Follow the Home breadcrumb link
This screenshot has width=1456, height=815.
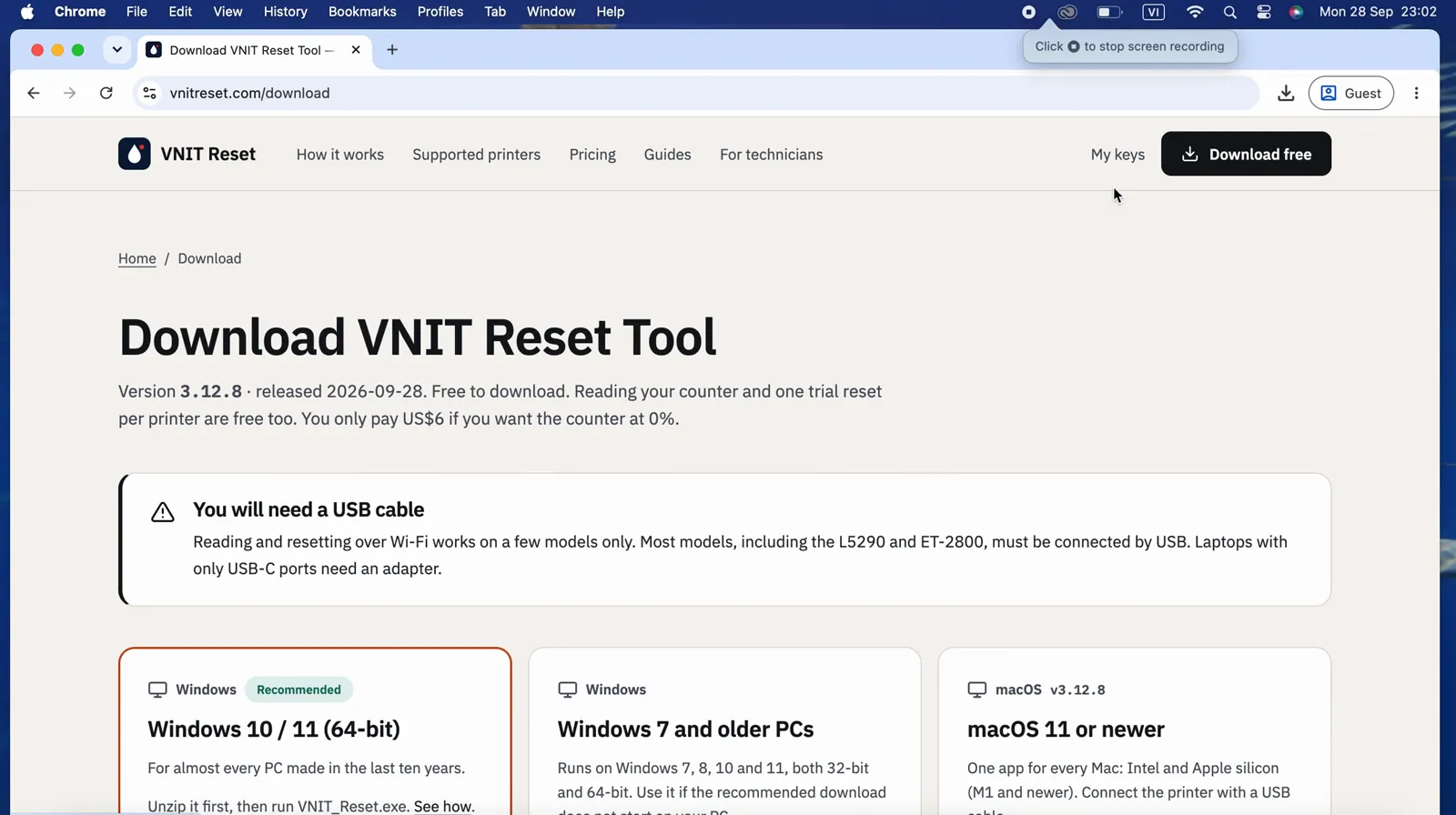click(x=137, y=258)
